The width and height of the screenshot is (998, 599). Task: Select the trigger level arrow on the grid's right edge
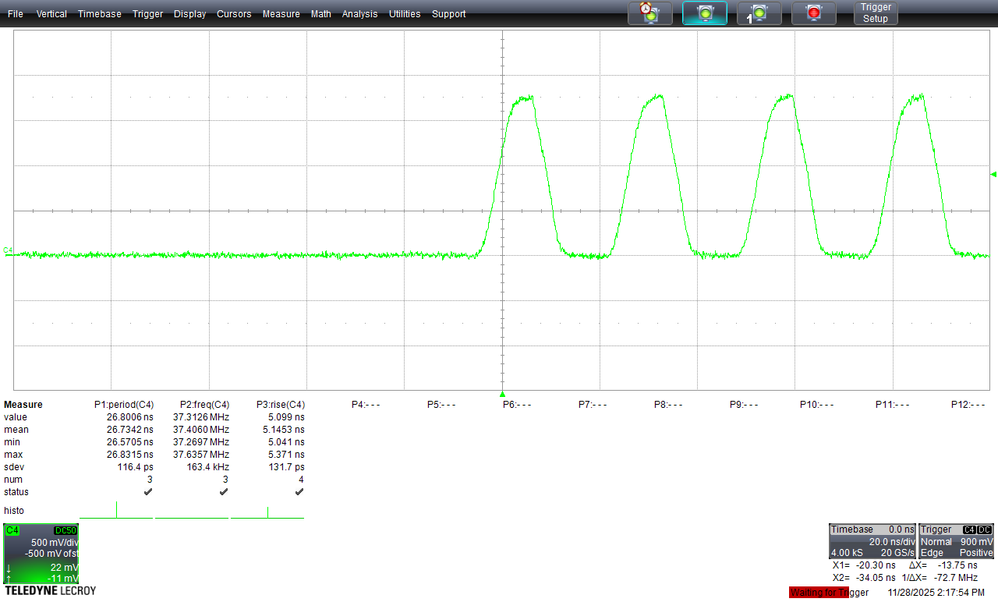994,174
